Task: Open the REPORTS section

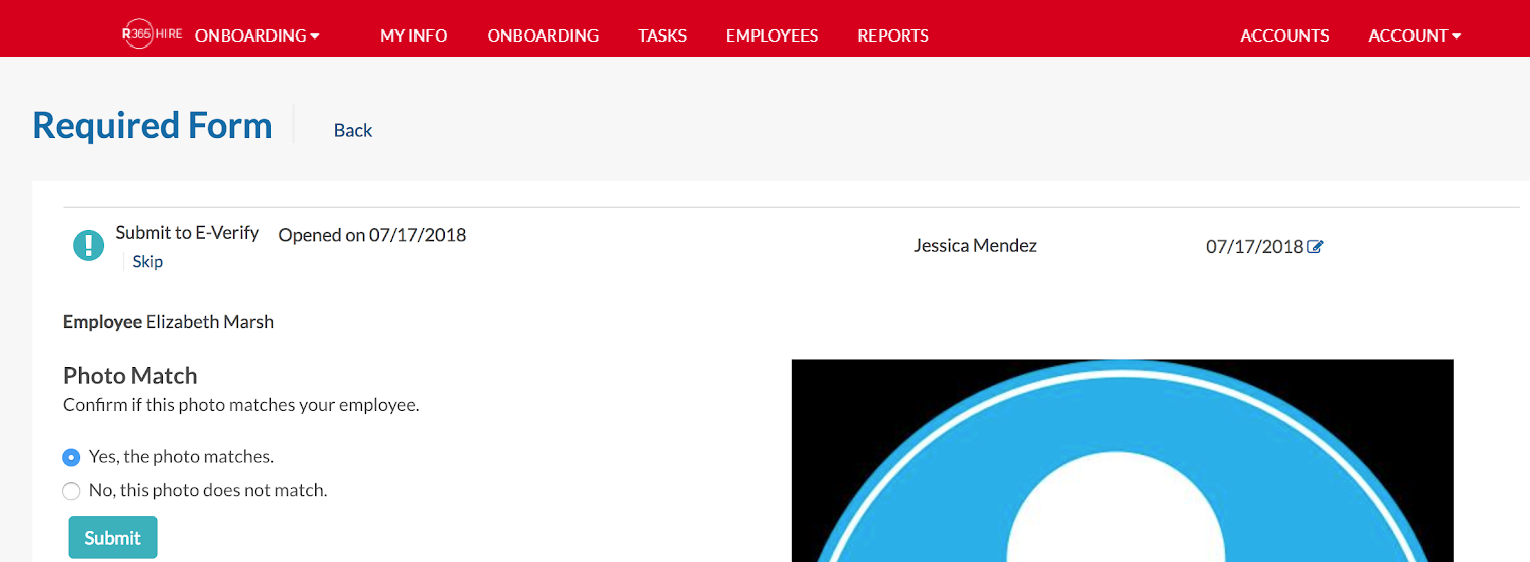Action: (893, 36)
